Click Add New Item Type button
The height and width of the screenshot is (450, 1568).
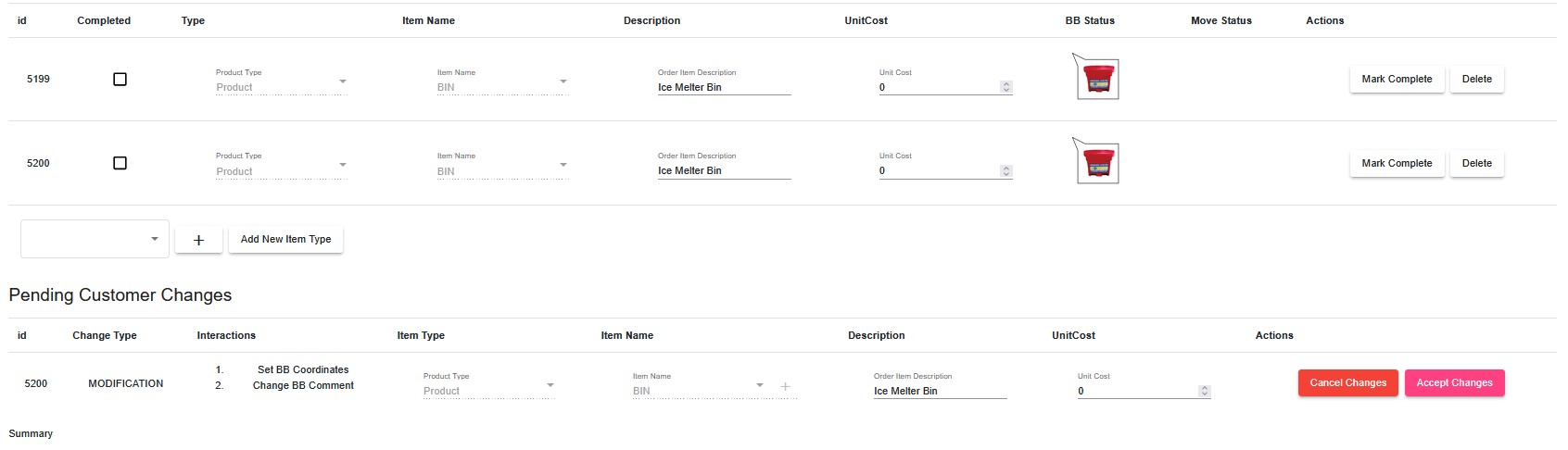285,239
